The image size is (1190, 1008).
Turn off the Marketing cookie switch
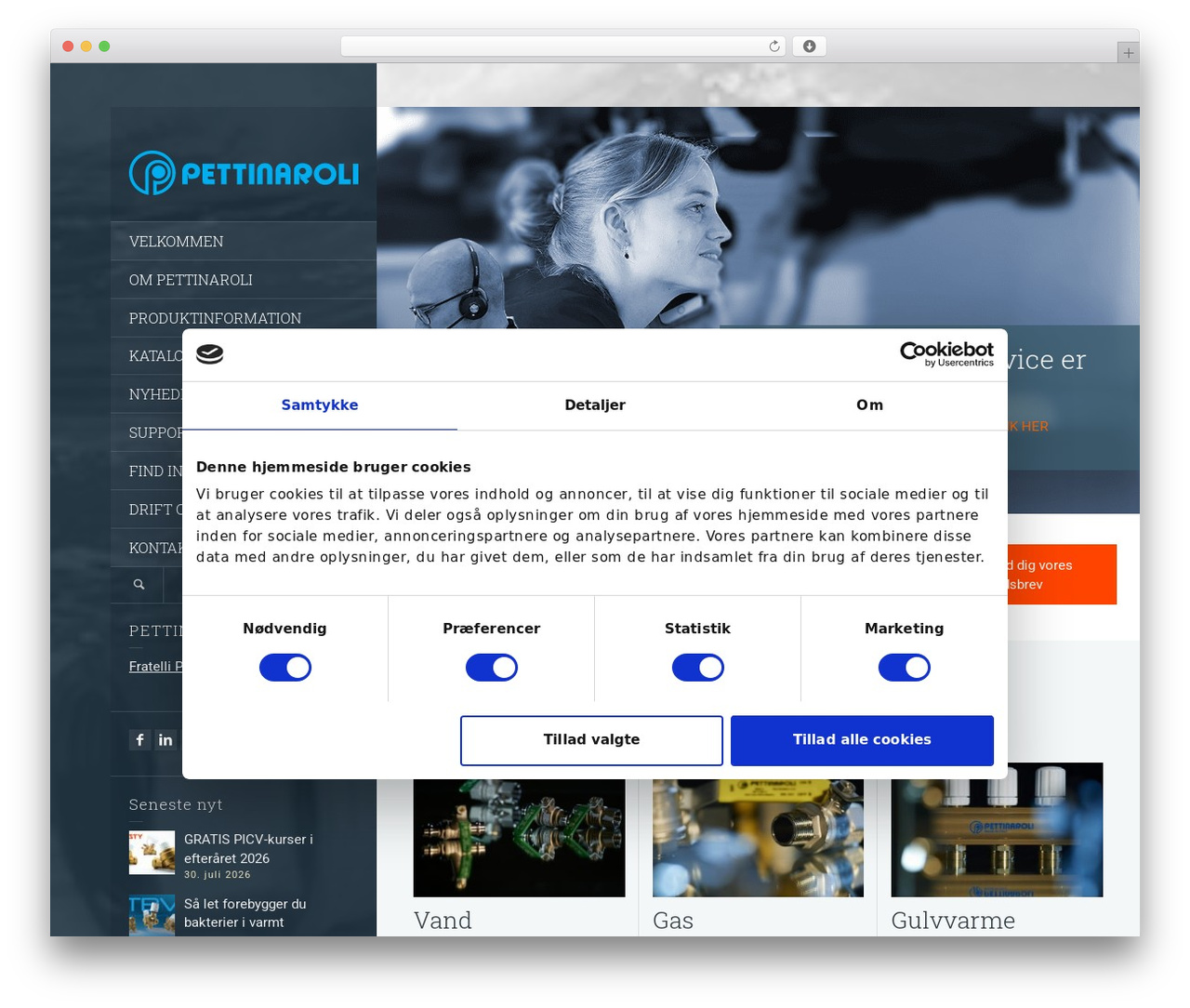905,668
